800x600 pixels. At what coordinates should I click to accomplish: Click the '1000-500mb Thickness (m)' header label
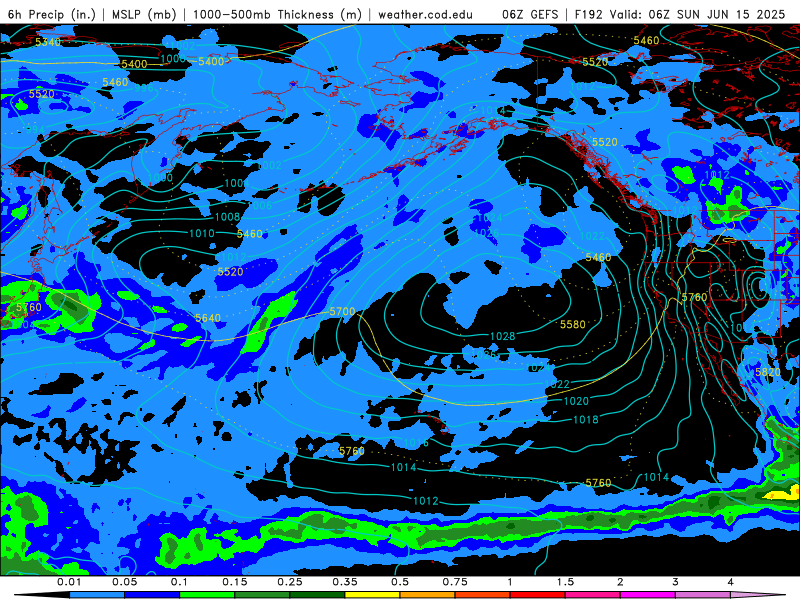pyautogui.click(x=277, y=14)
